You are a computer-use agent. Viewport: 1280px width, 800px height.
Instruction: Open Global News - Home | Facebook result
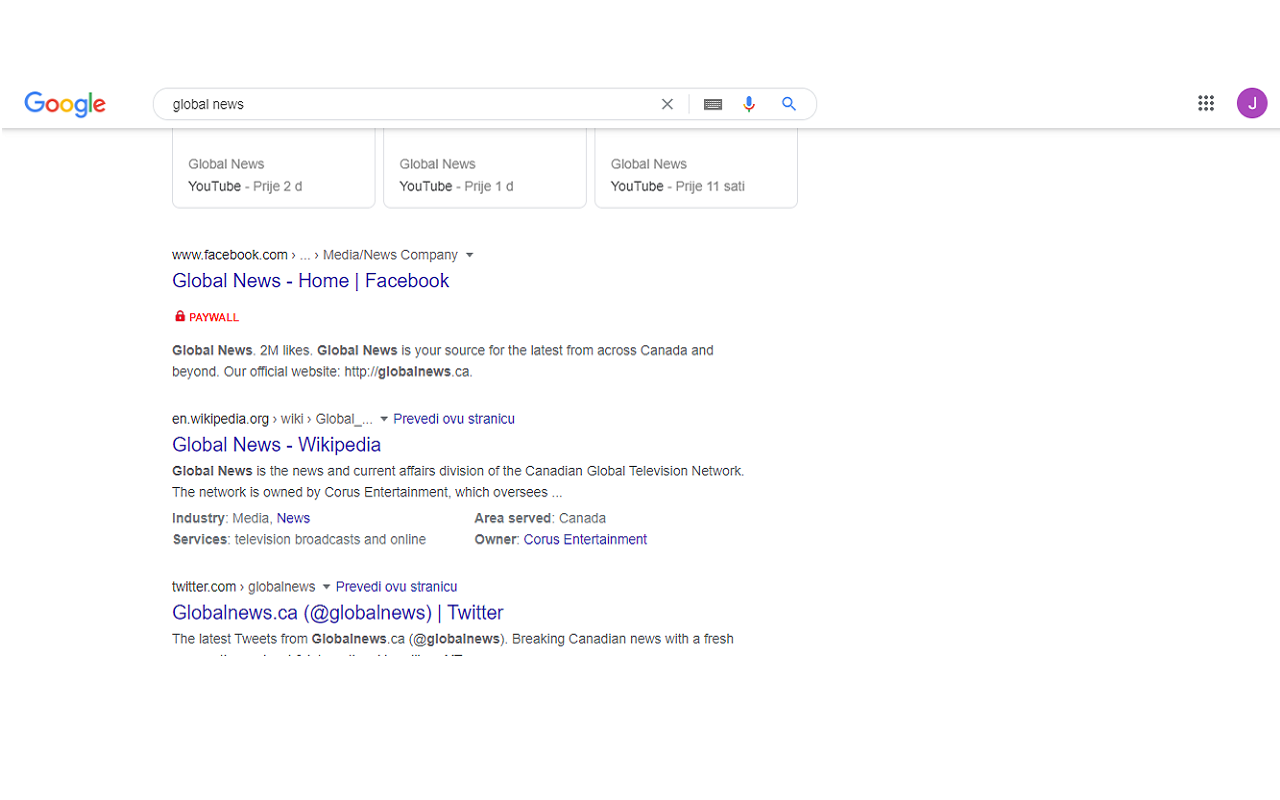pos(311,281)
